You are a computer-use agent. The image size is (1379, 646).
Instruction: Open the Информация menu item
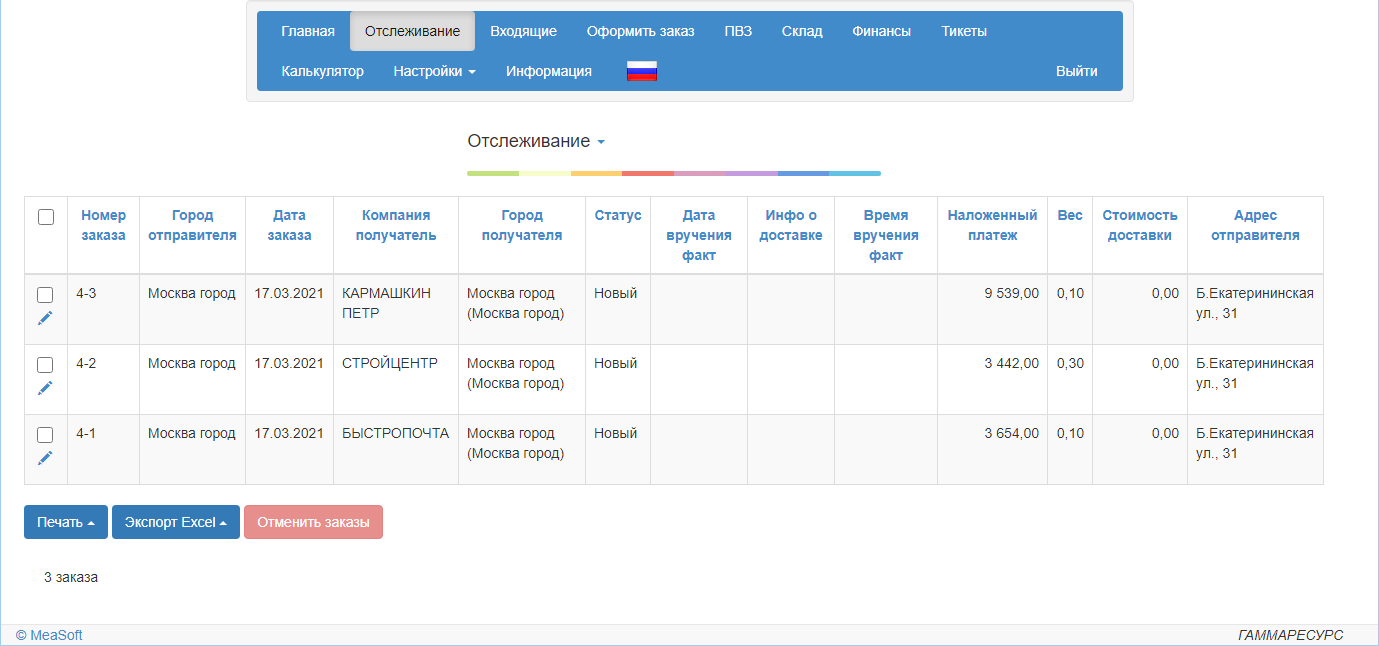click(x=549, y=71)
